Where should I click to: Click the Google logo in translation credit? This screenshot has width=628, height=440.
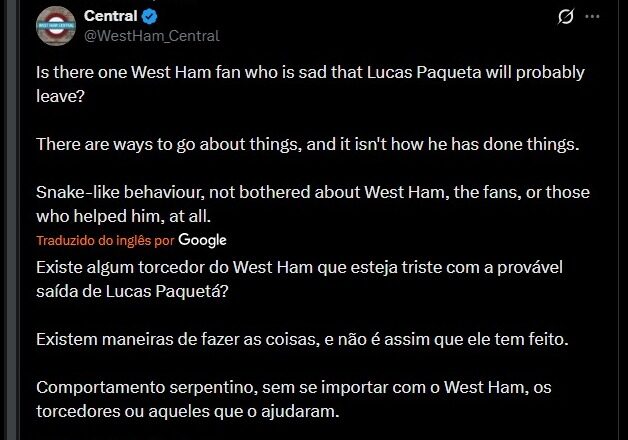(203, 240)
